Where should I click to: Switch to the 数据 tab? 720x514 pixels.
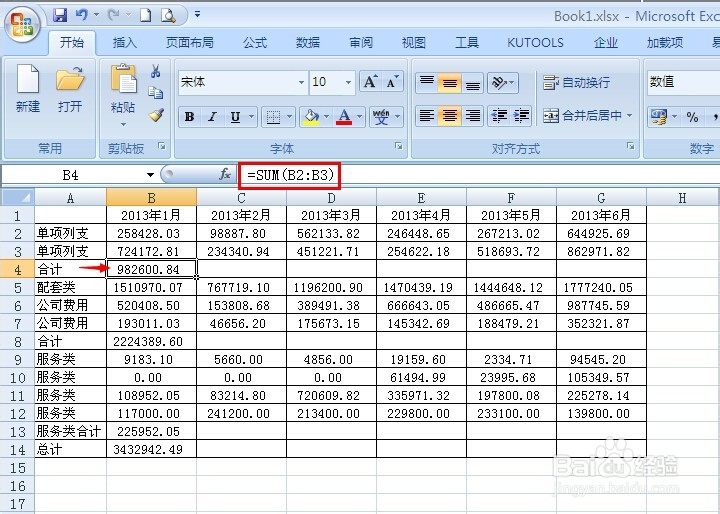pyautogui.click(x=308, y=43)
